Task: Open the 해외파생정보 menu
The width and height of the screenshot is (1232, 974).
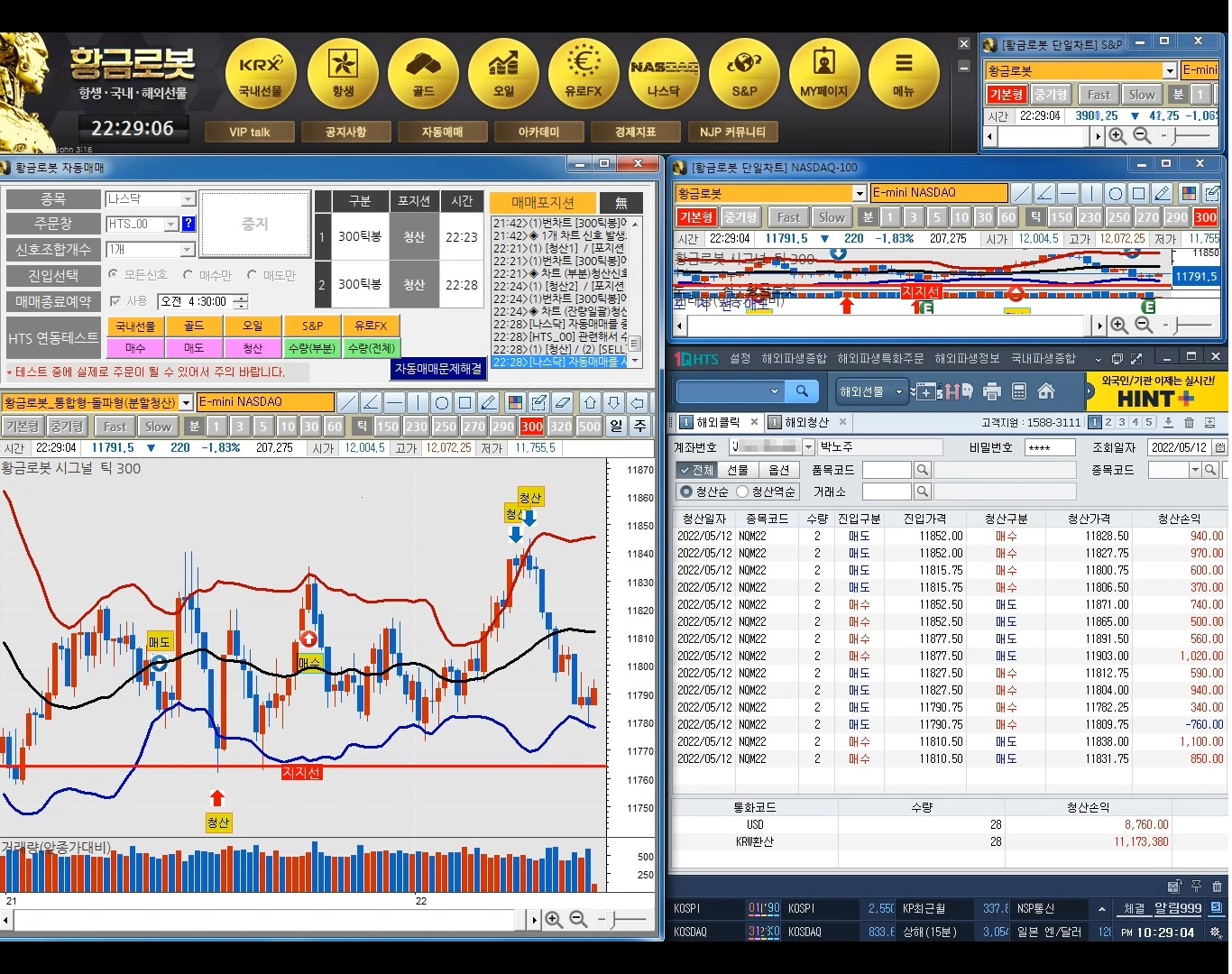Action: coord(967,358)
